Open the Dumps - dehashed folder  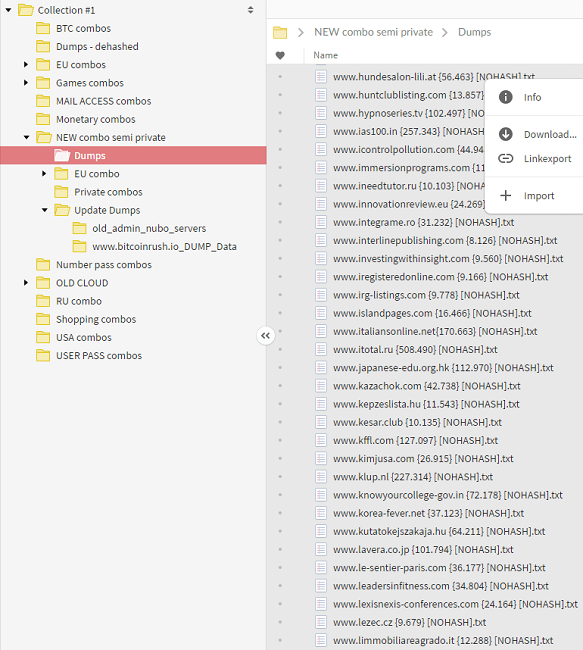(x=97, y=46)
